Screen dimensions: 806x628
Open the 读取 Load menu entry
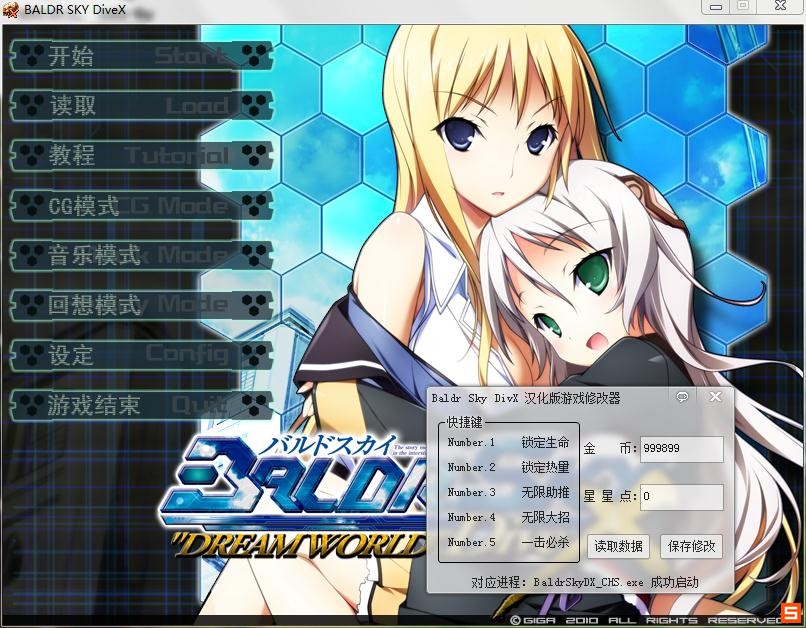click(x=141, y=105)
